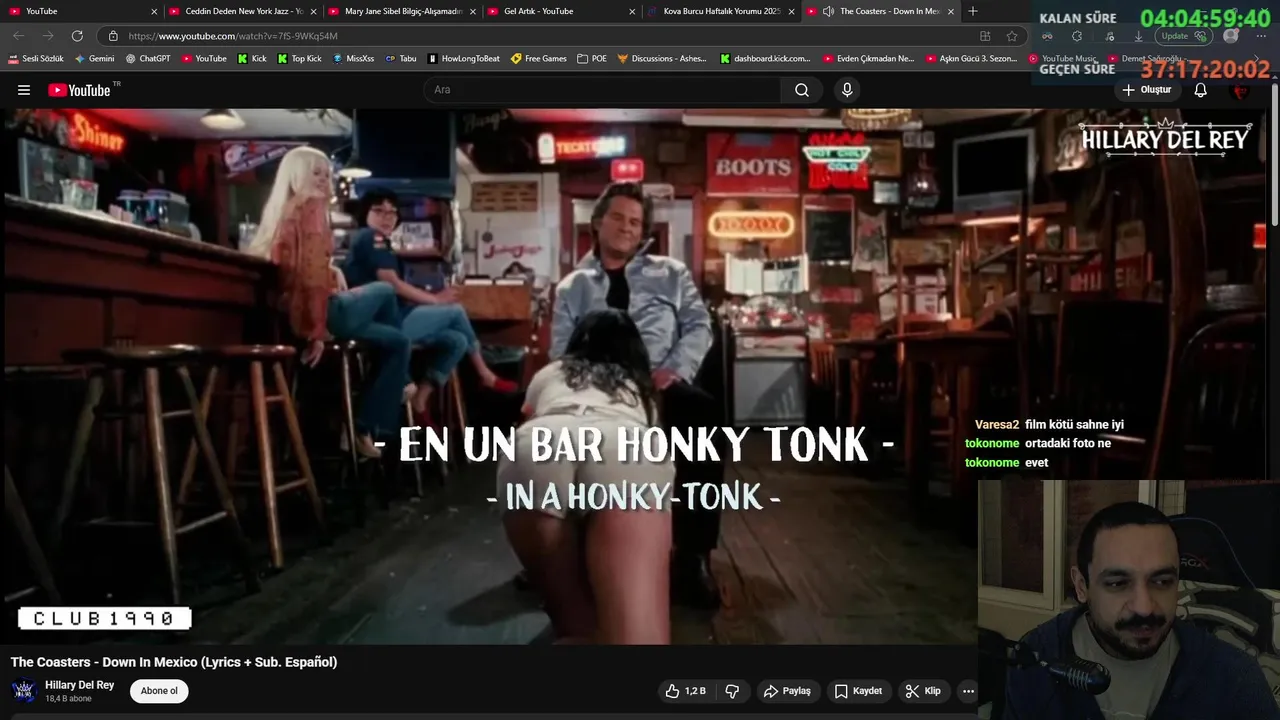Open the Top Kick bookmark
Image resolution: width=1280 pixels, height=720 pixels.
[x=299, y=59]
